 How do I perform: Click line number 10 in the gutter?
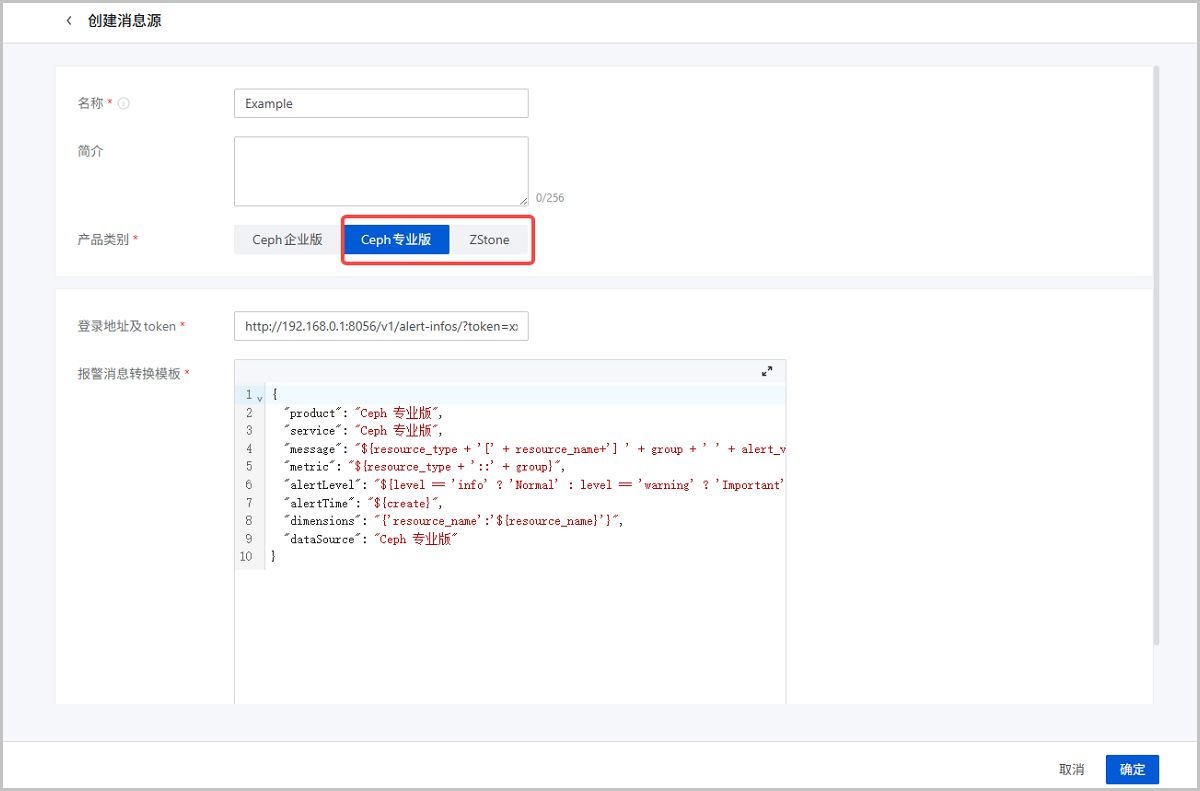pos(245,557)
